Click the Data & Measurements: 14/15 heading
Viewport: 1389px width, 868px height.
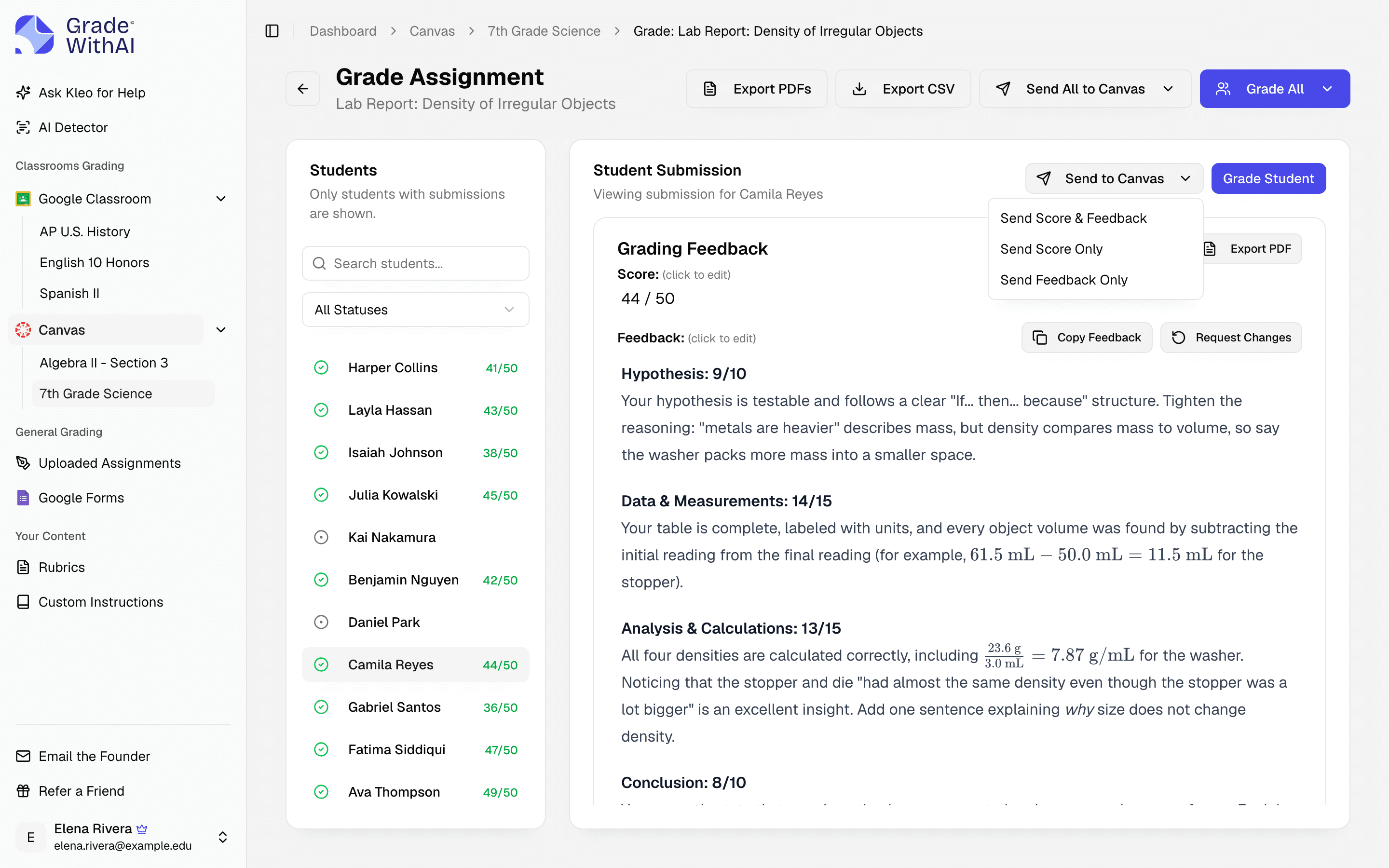[726, 501]
